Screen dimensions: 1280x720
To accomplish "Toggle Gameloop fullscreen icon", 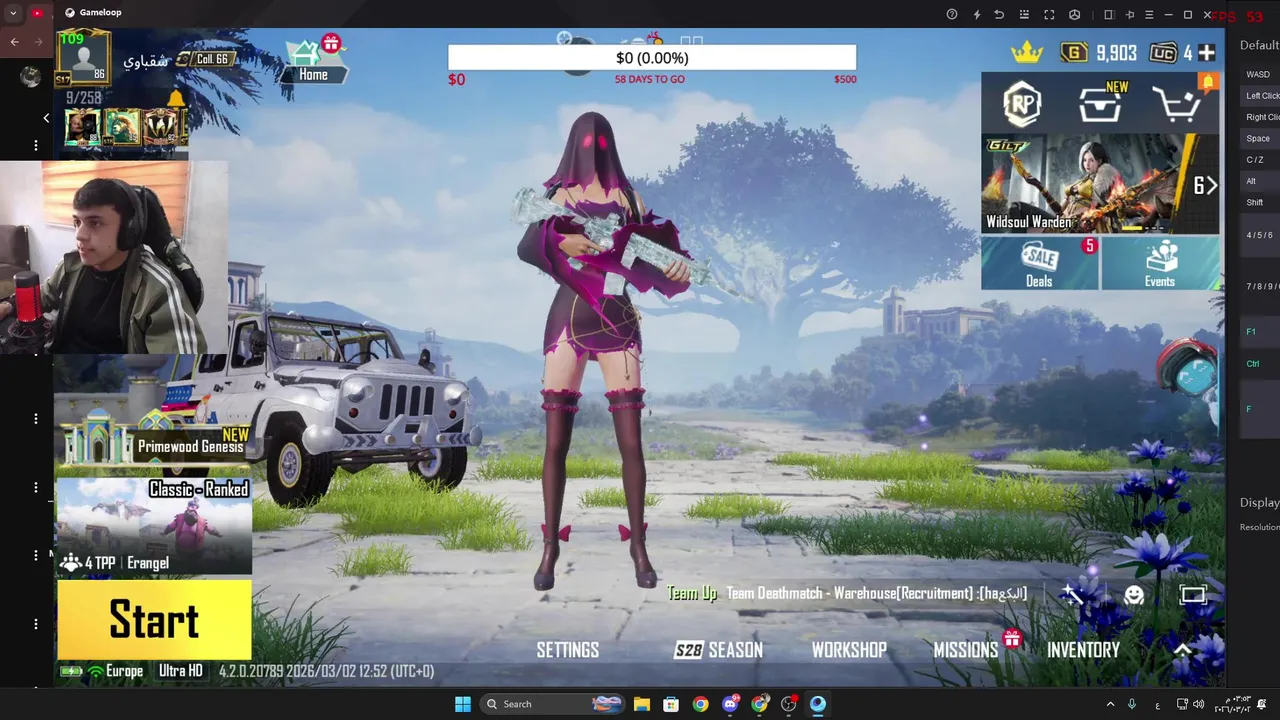I will click(x=1049, y=14).
